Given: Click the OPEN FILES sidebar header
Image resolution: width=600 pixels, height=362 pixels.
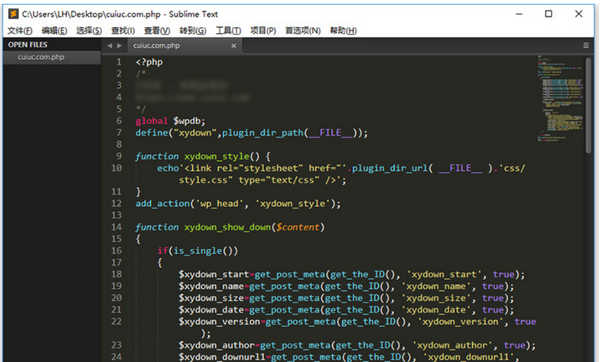Looking at the screenshot, I should click(x=28, y=45).
